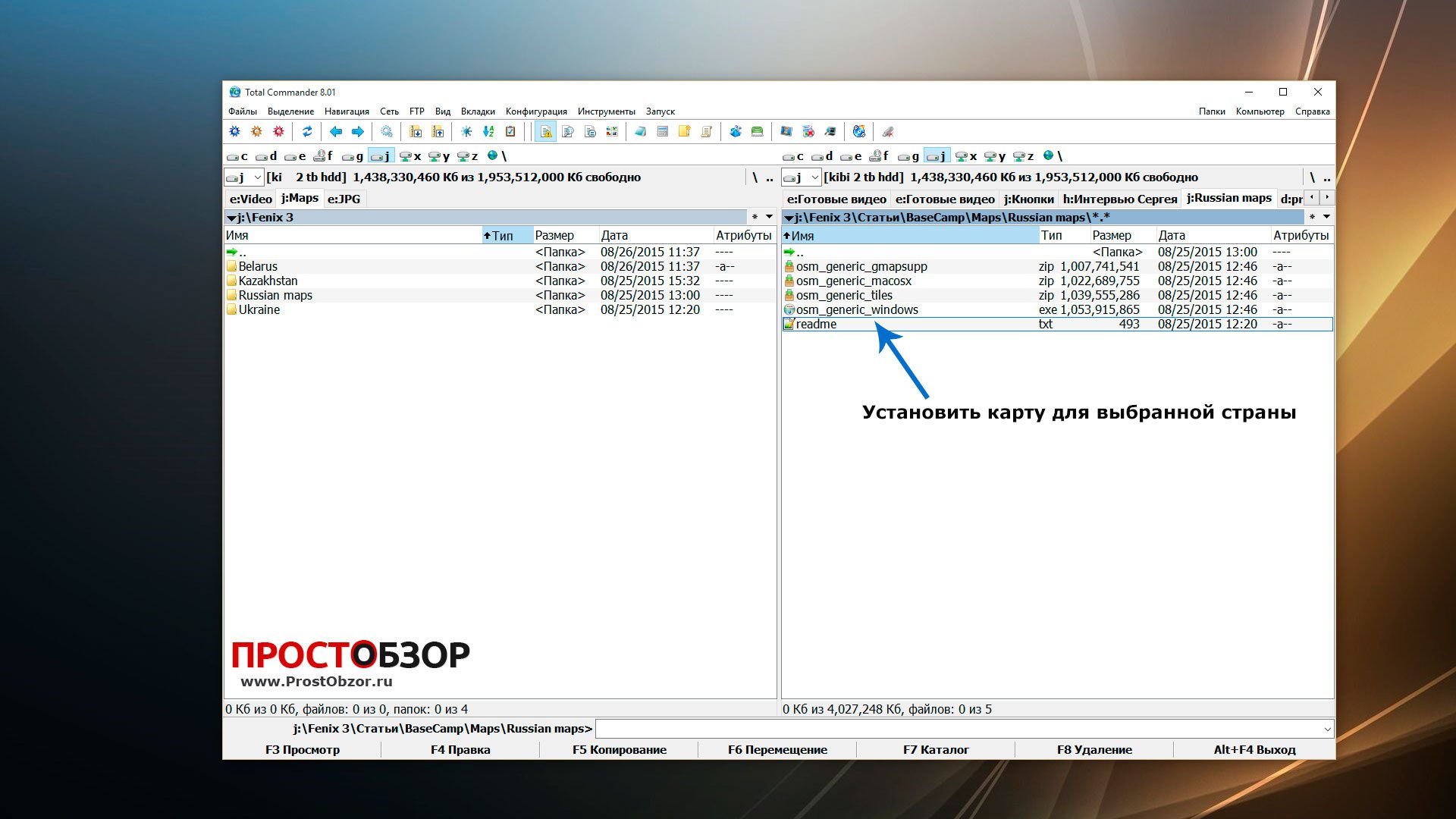This screenshot has width=1456, height=819.
Task: Open right panel favorites asterisk menu
Action: tap(1312, 218)
